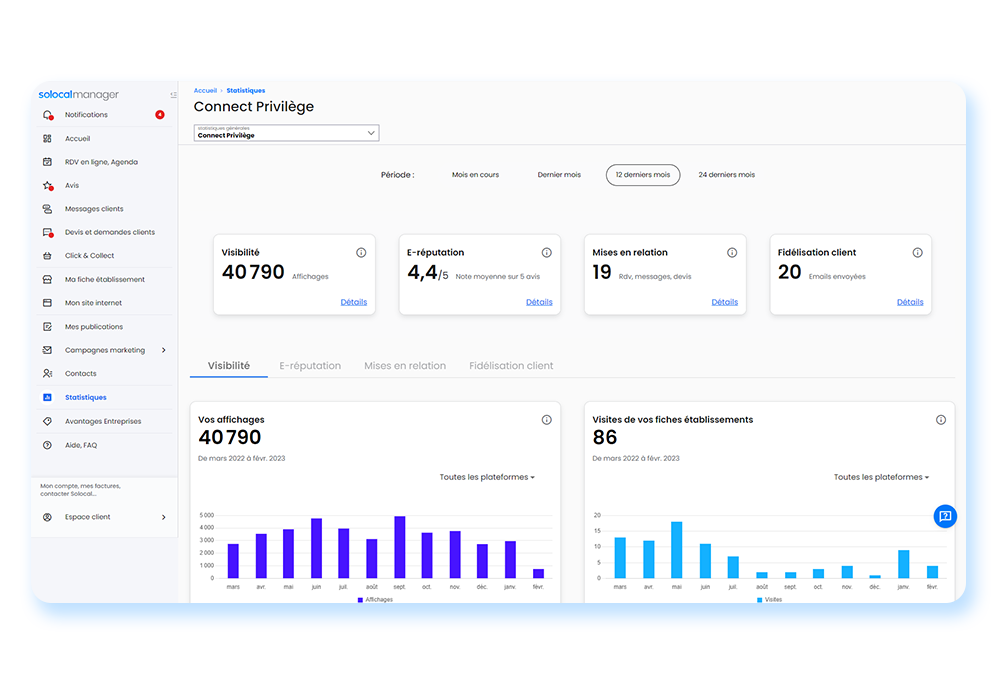
Task: Click the Accueil grid icon
Action: (47, 138)
